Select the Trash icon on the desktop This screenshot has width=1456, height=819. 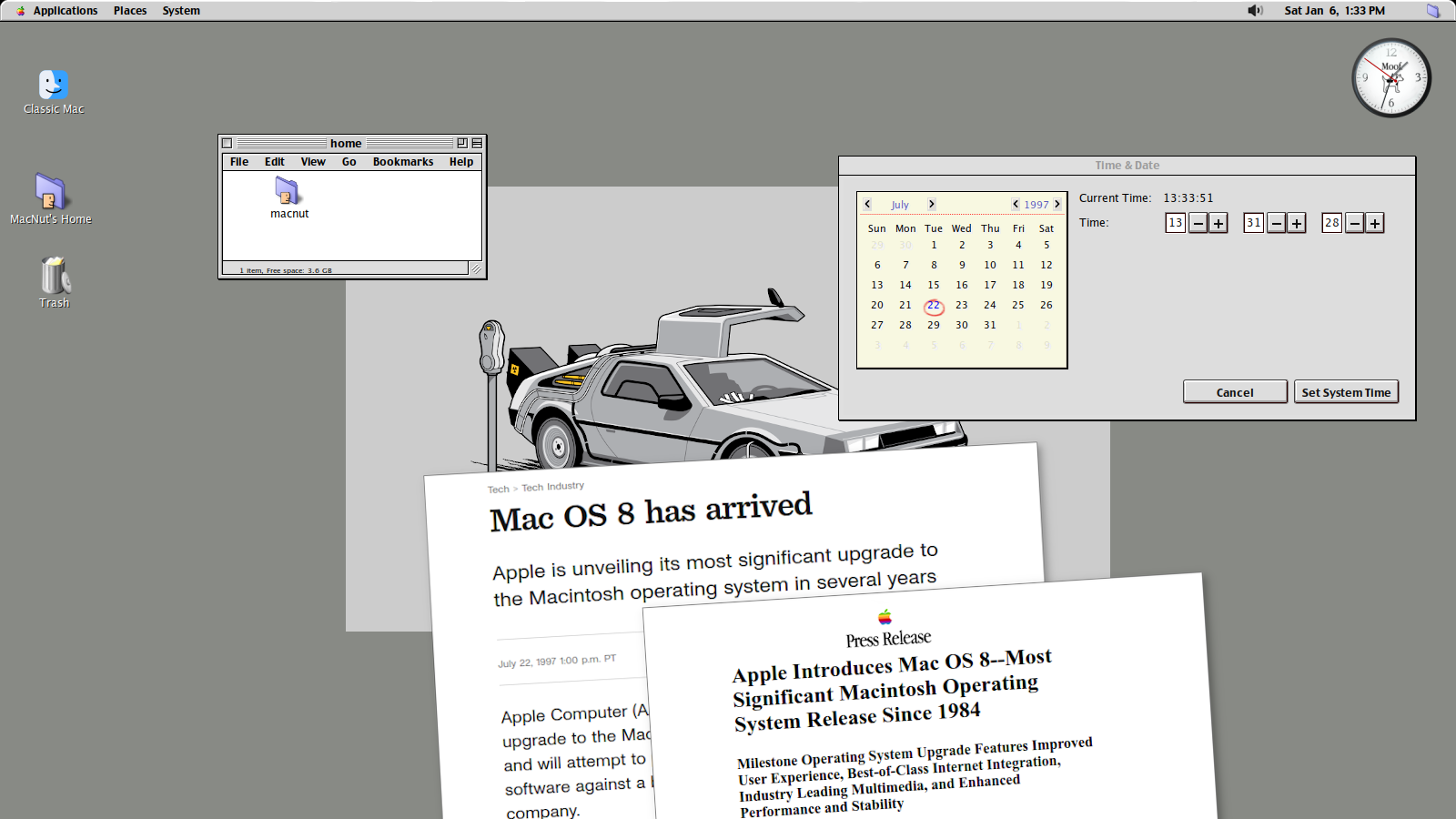click(x=55, y=276)
